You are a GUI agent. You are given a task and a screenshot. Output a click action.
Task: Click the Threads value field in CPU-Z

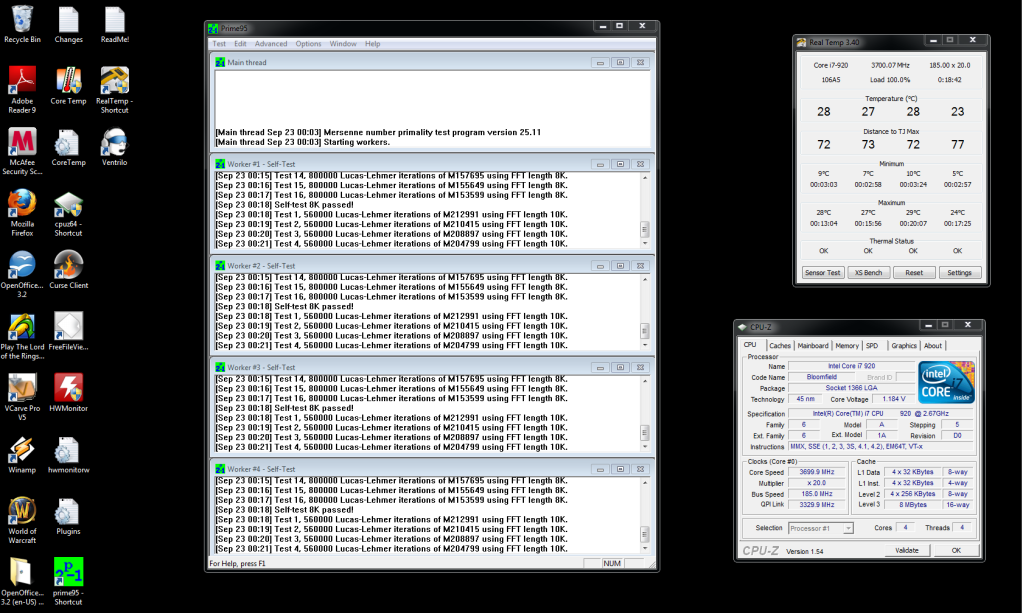[962, 528]
